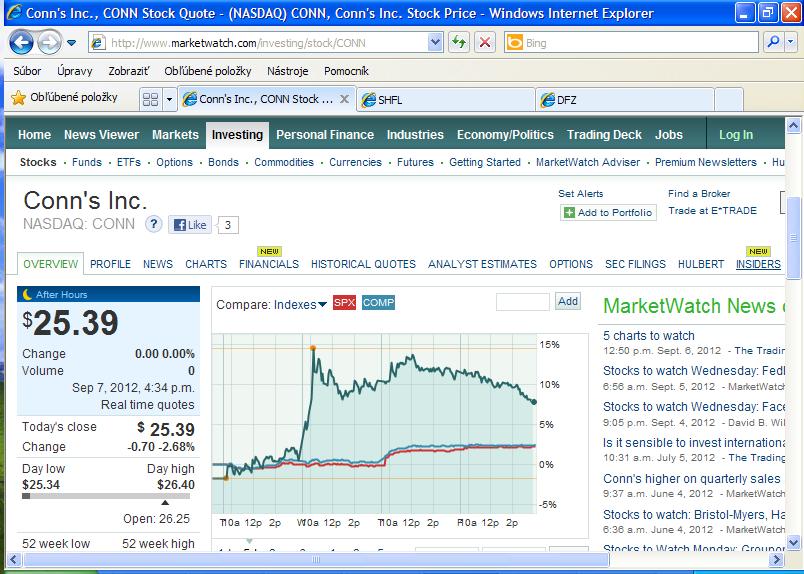
Task: Expand the tab list dropdown arrow
Action: 169,99
